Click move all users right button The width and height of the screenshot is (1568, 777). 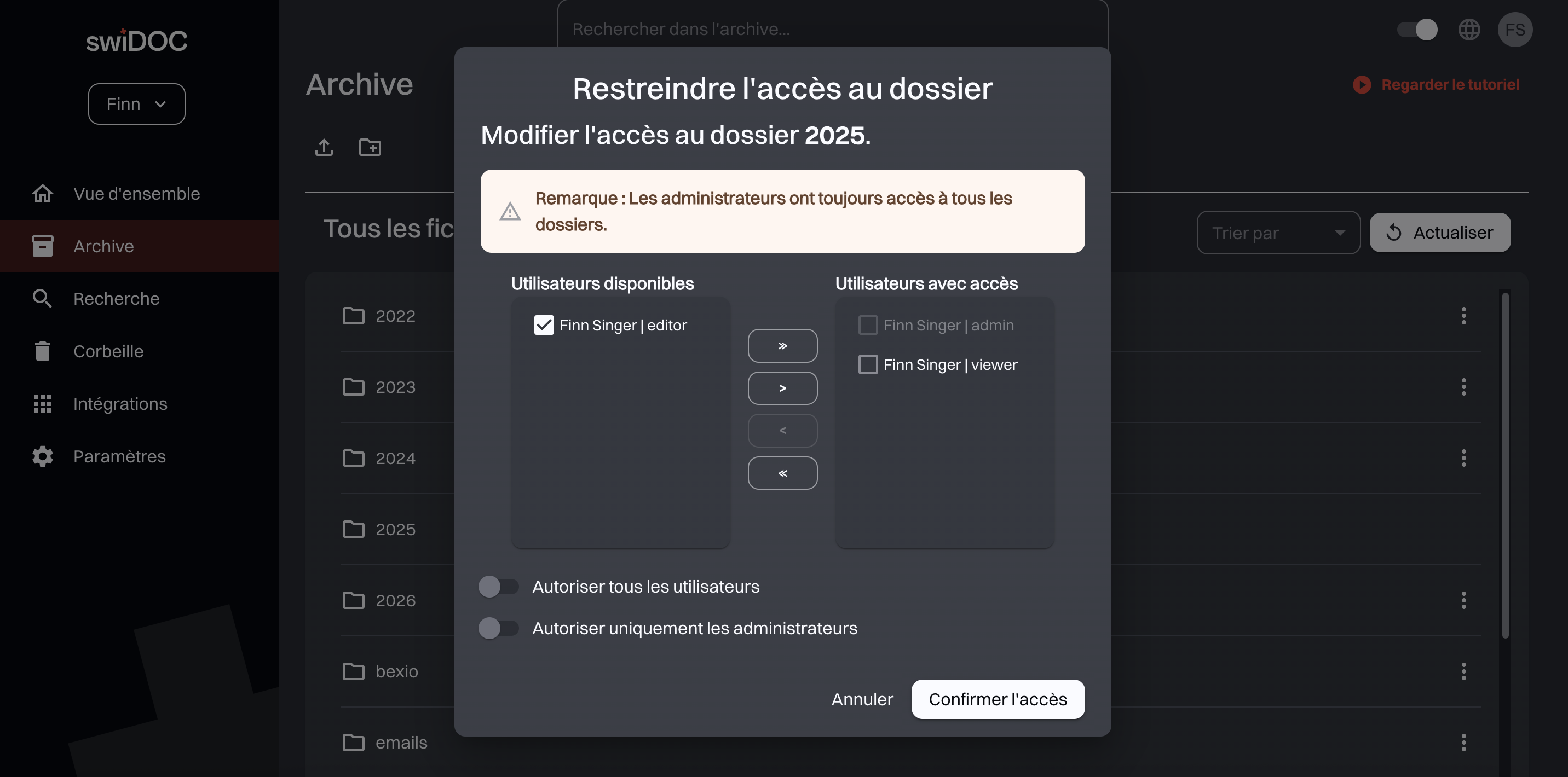coord(782,346)
